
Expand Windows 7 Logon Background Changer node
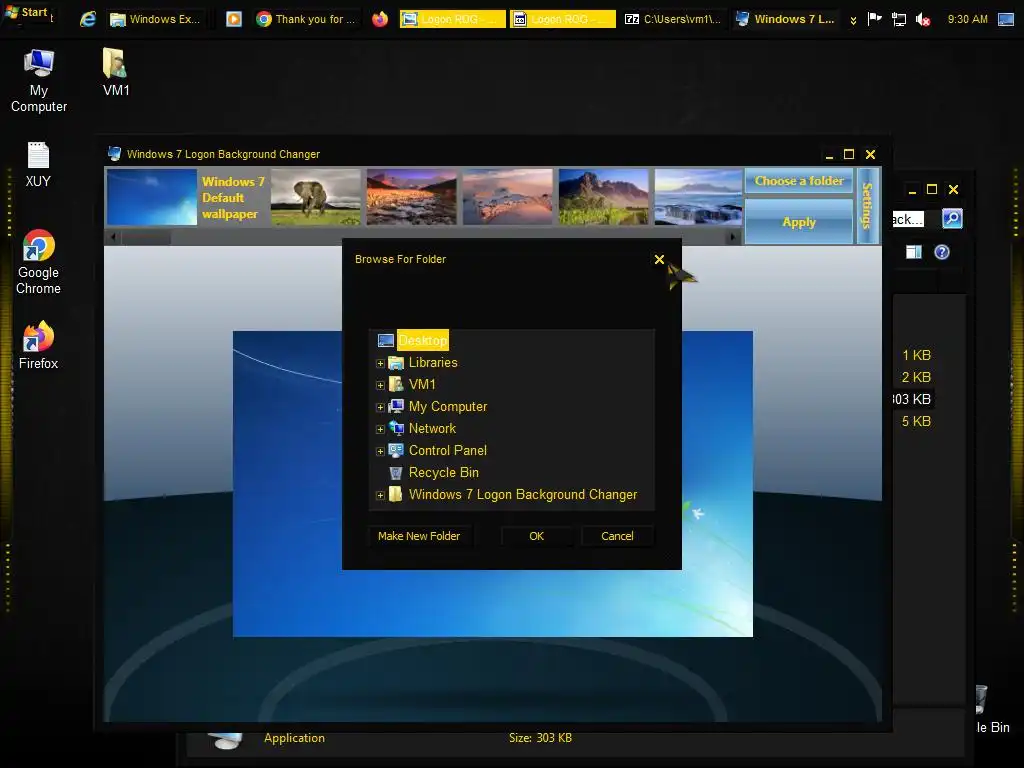[x=380, y=496]
